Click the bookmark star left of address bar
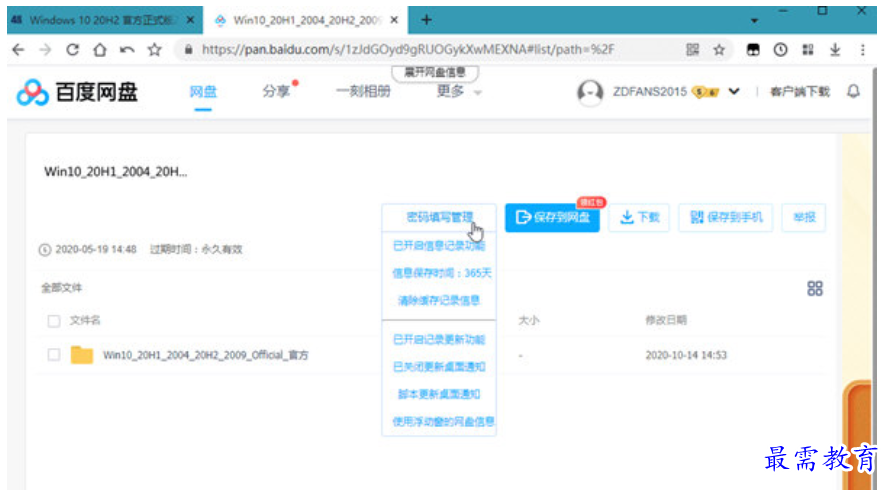This screenshot has height=490, width=886. (x=154, y=50)
